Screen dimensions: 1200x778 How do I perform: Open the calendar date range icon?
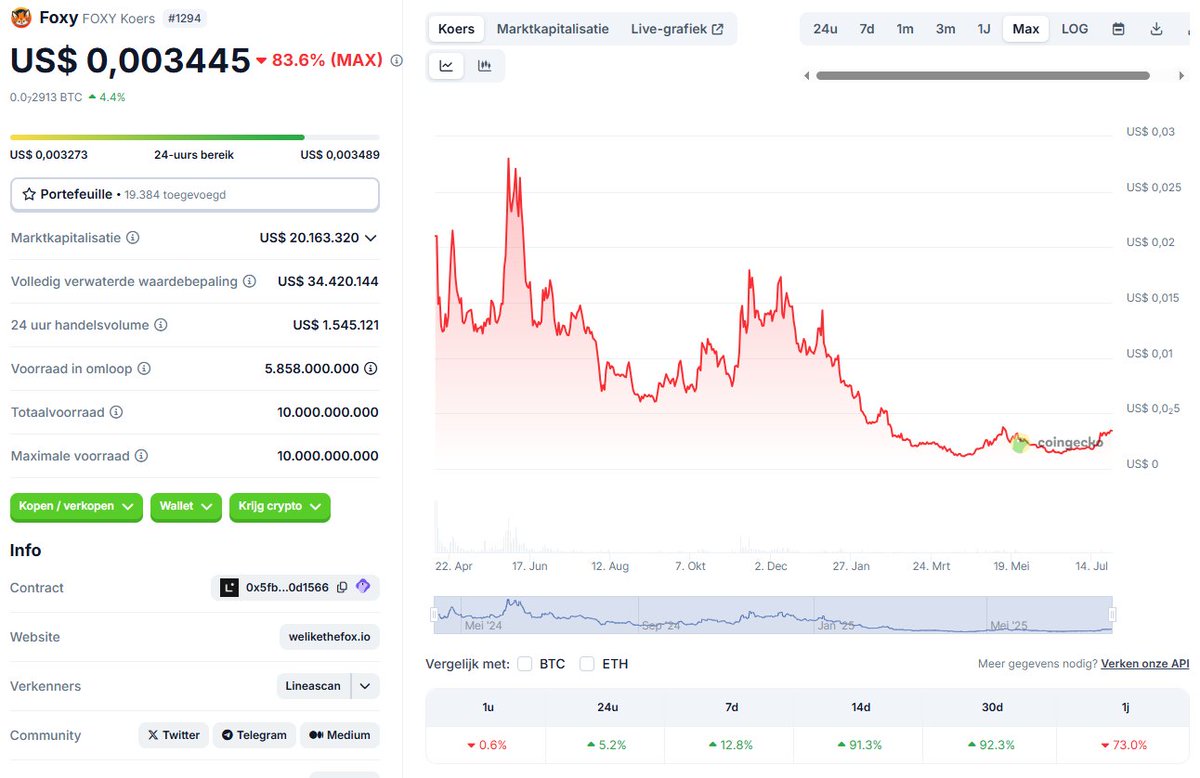pos(1119,29)
